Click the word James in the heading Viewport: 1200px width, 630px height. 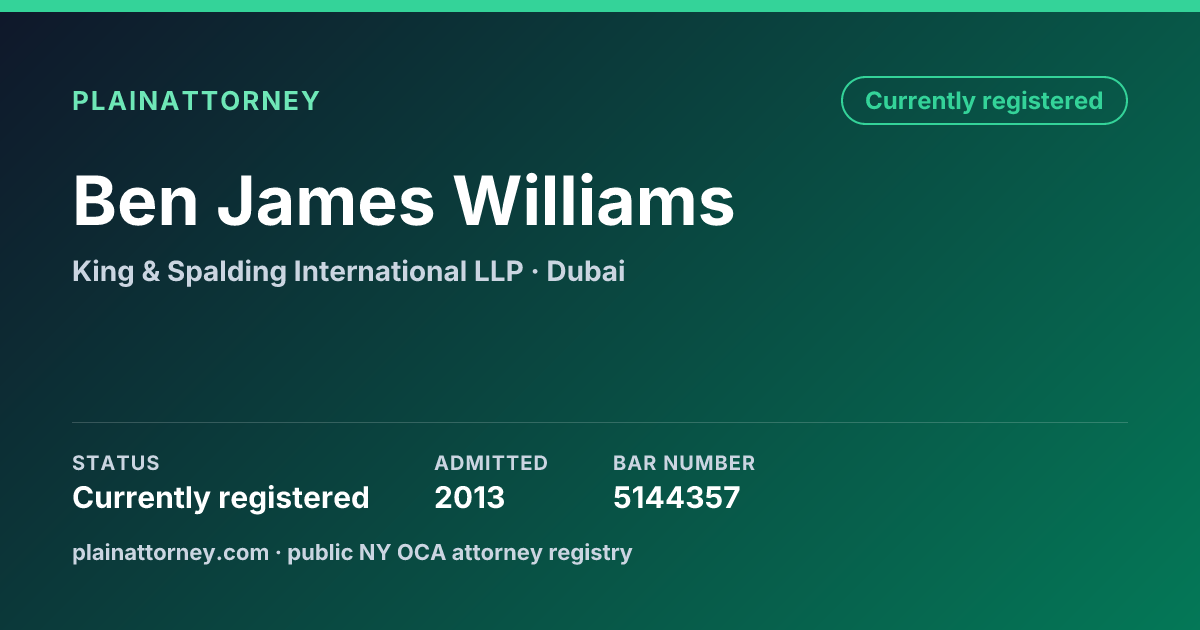point(327,201)
